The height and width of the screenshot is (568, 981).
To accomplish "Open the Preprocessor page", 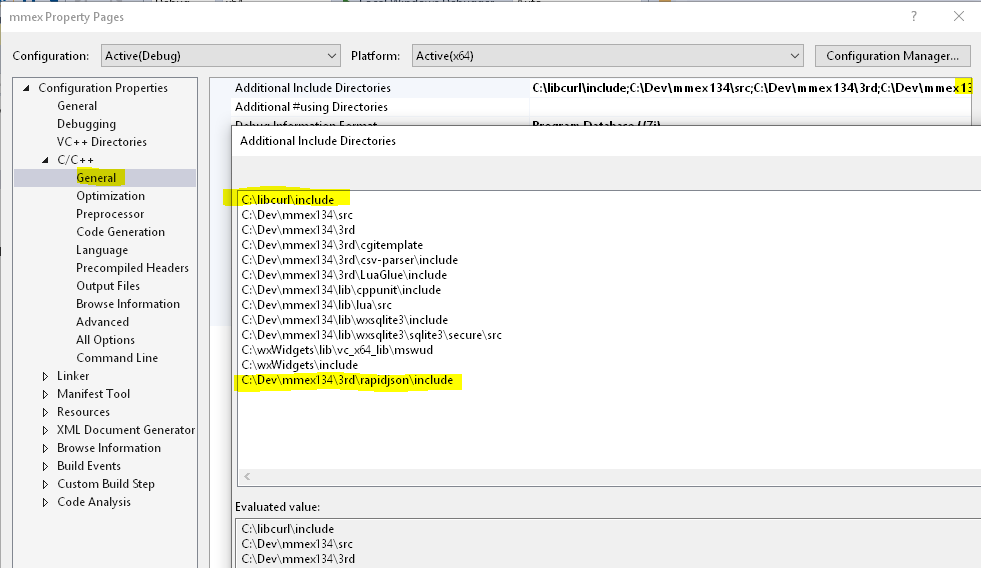I will coord(110,214).
